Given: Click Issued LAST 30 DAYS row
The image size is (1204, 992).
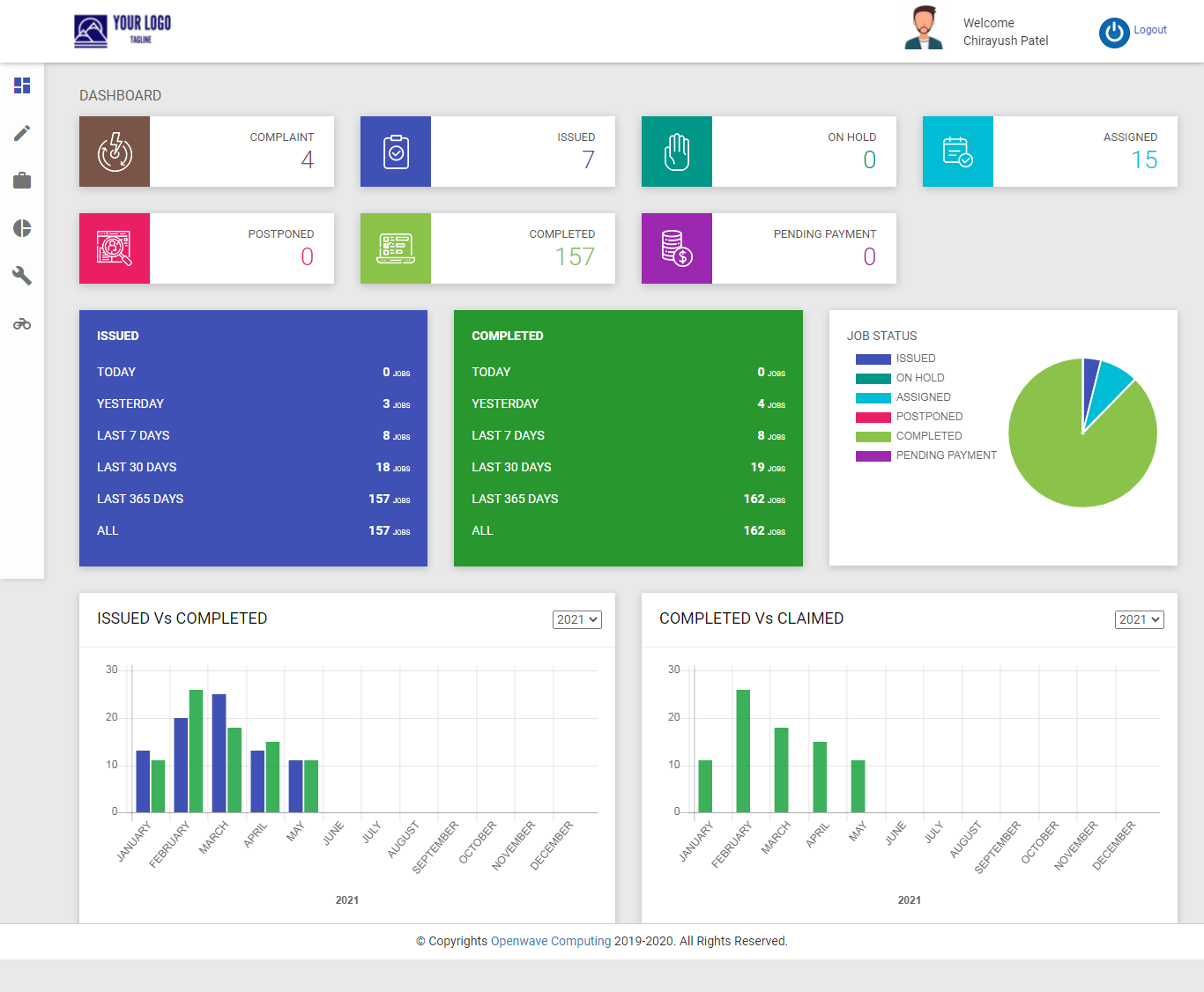Looking at the screenshot, I should [254, 467].
